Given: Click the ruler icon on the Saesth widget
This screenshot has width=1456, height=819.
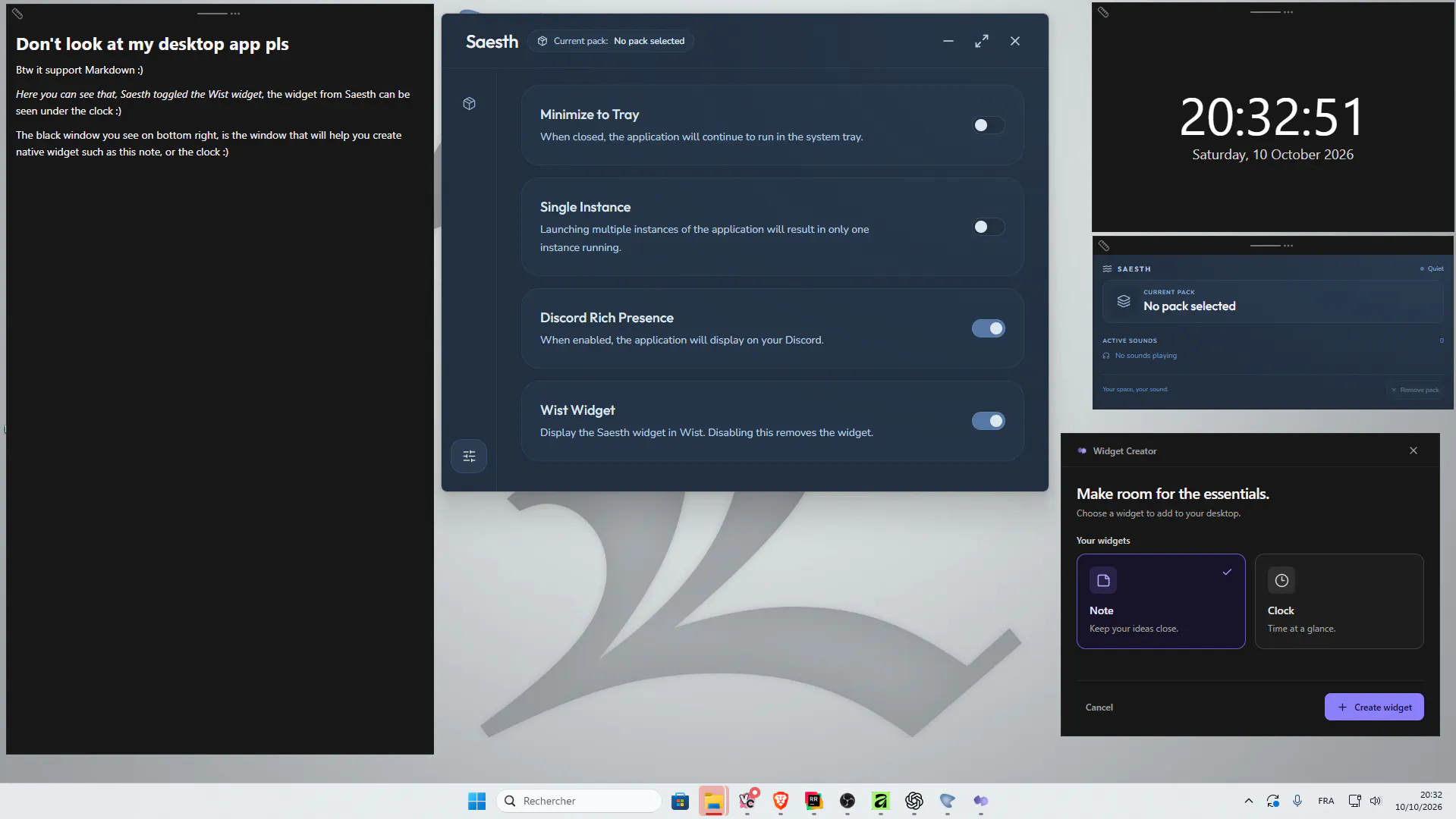Looking at the screenshot, I should (x=1104, y=246).
